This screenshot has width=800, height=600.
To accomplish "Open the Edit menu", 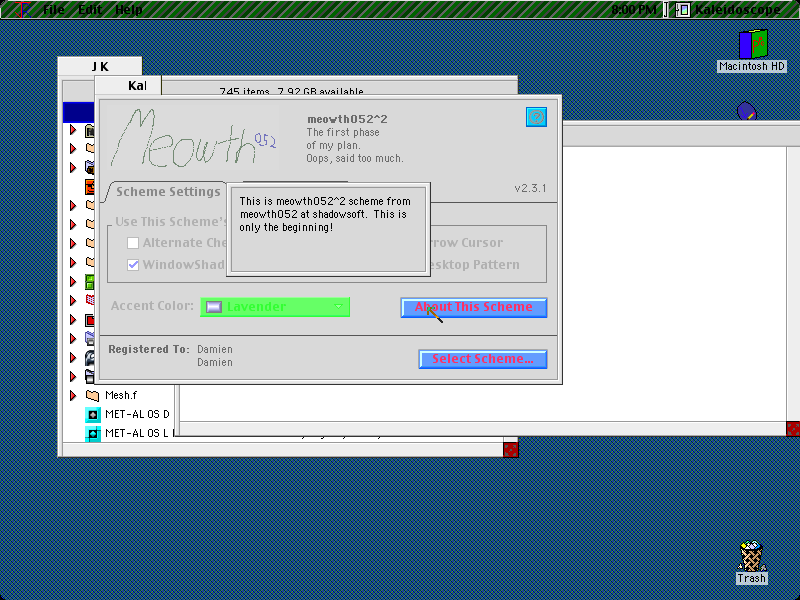I will 90,10.
